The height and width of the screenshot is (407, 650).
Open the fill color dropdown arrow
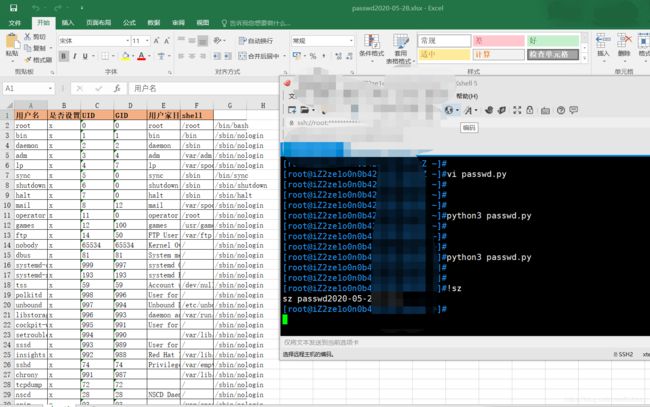[x=133, y=56]
